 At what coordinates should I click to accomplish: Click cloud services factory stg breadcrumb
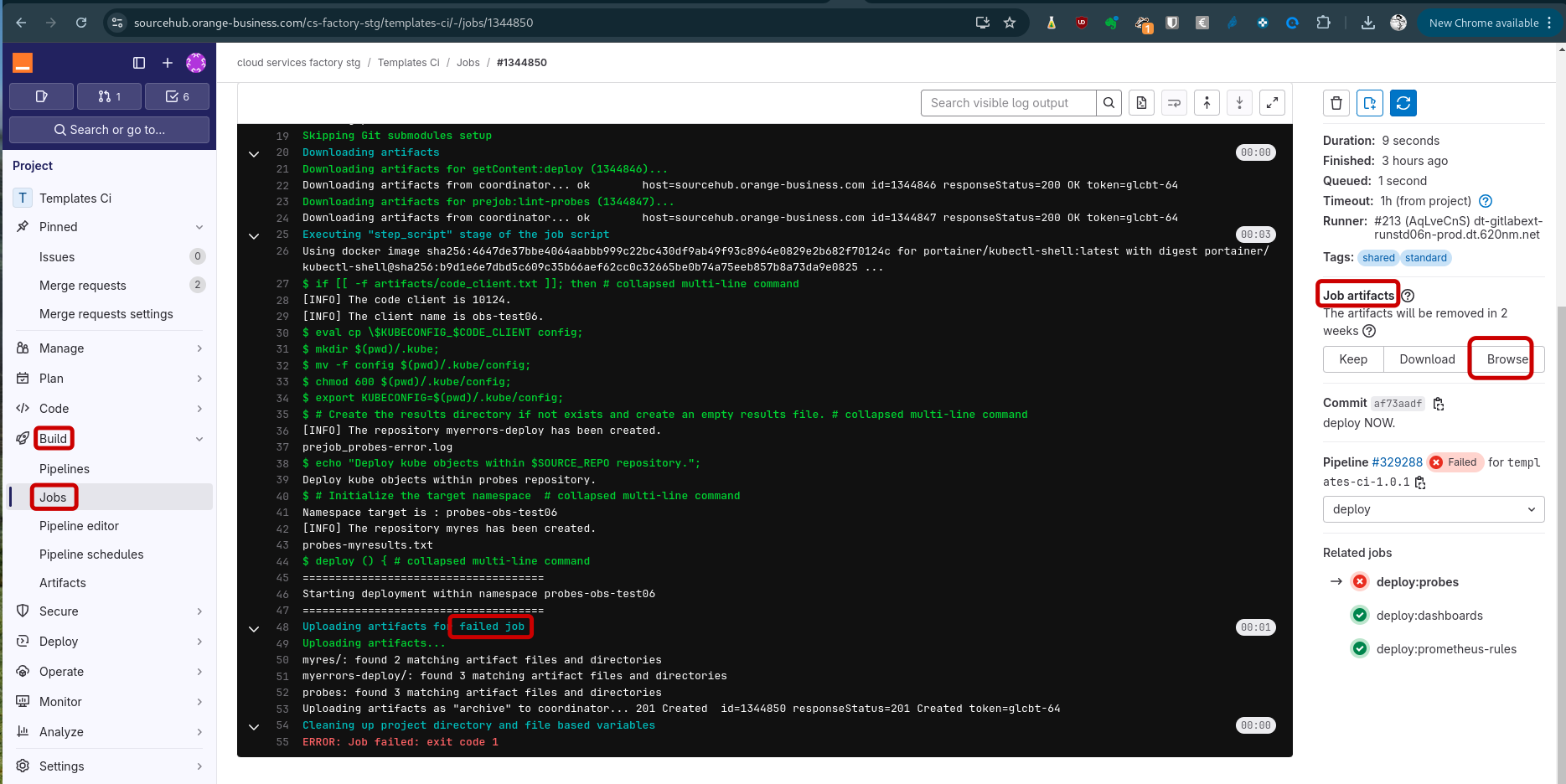coord(298,63)
